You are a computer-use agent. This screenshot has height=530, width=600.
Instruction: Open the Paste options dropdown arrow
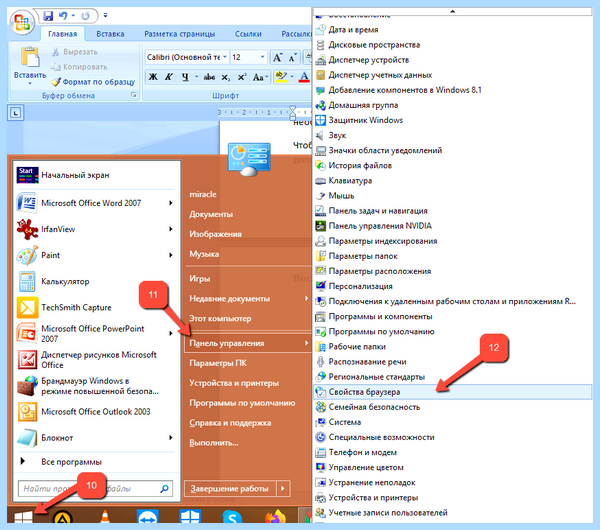(x=30, y=83)
